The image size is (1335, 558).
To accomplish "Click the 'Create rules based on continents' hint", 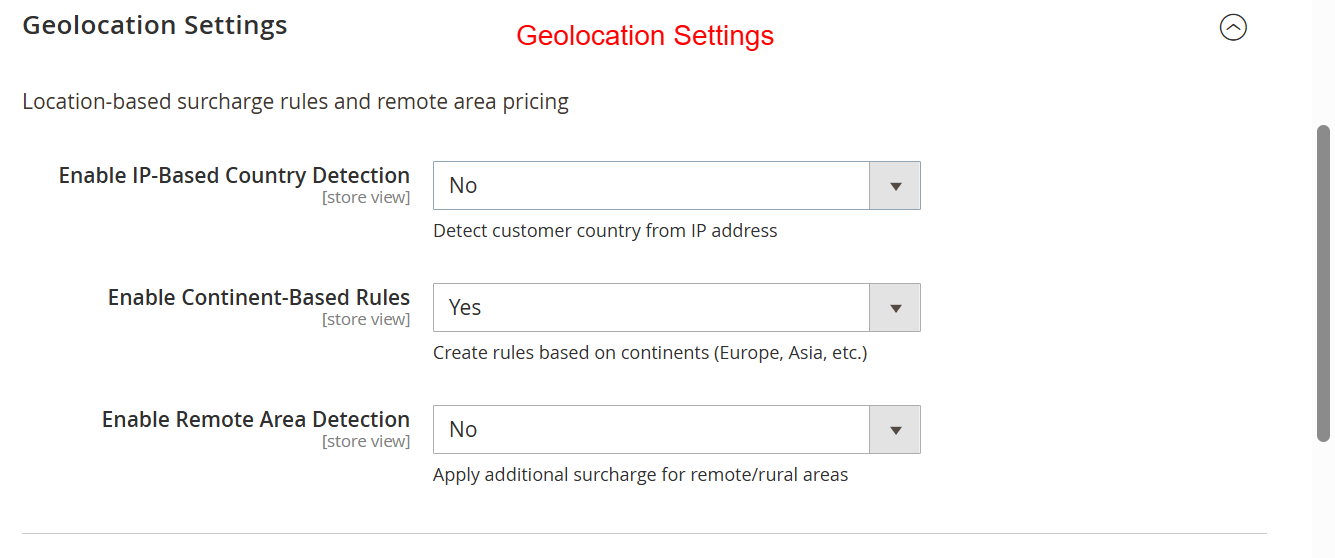I will pyautogui.click(x=650, y=353).
